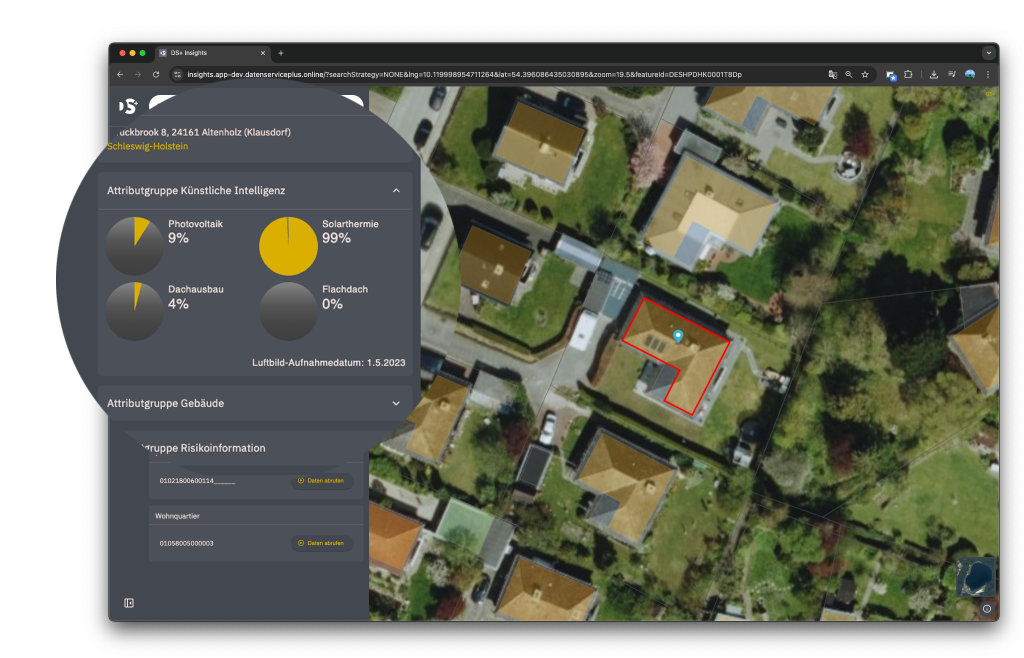Open the browser downloads icon

(x=933, y=75)
